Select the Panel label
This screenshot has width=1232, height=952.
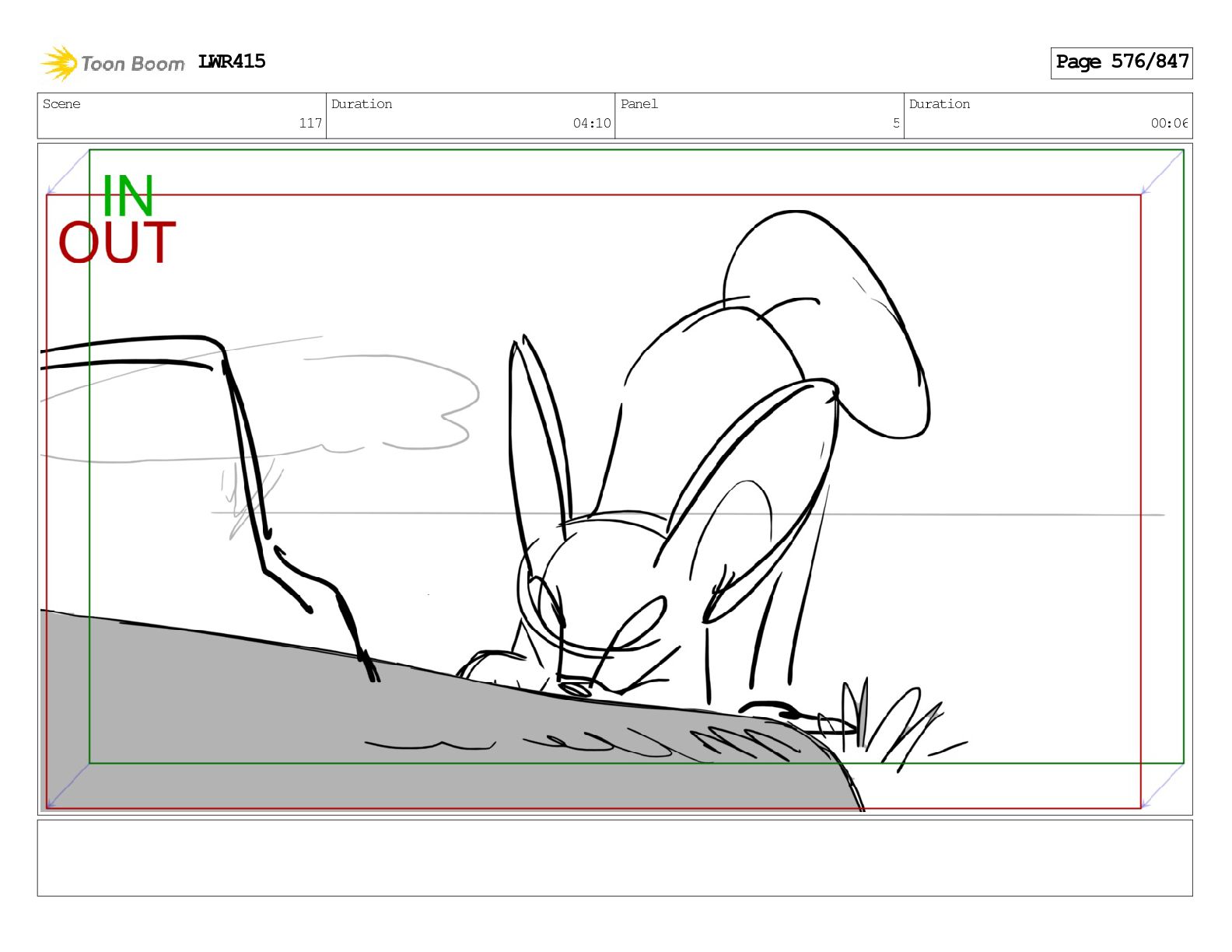[x=639, y=103]
